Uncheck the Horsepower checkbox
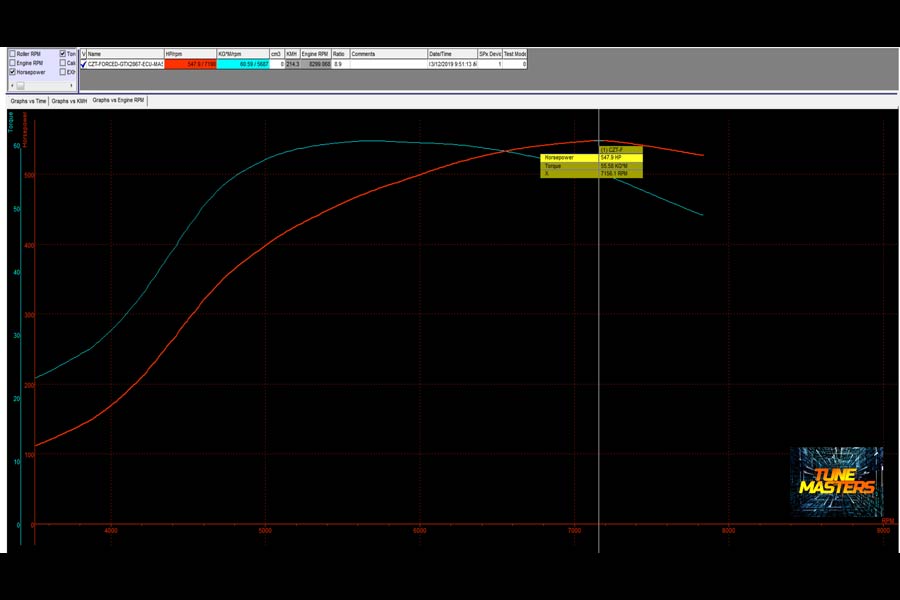This screenshot has width=900, height=600. (12, 72)
